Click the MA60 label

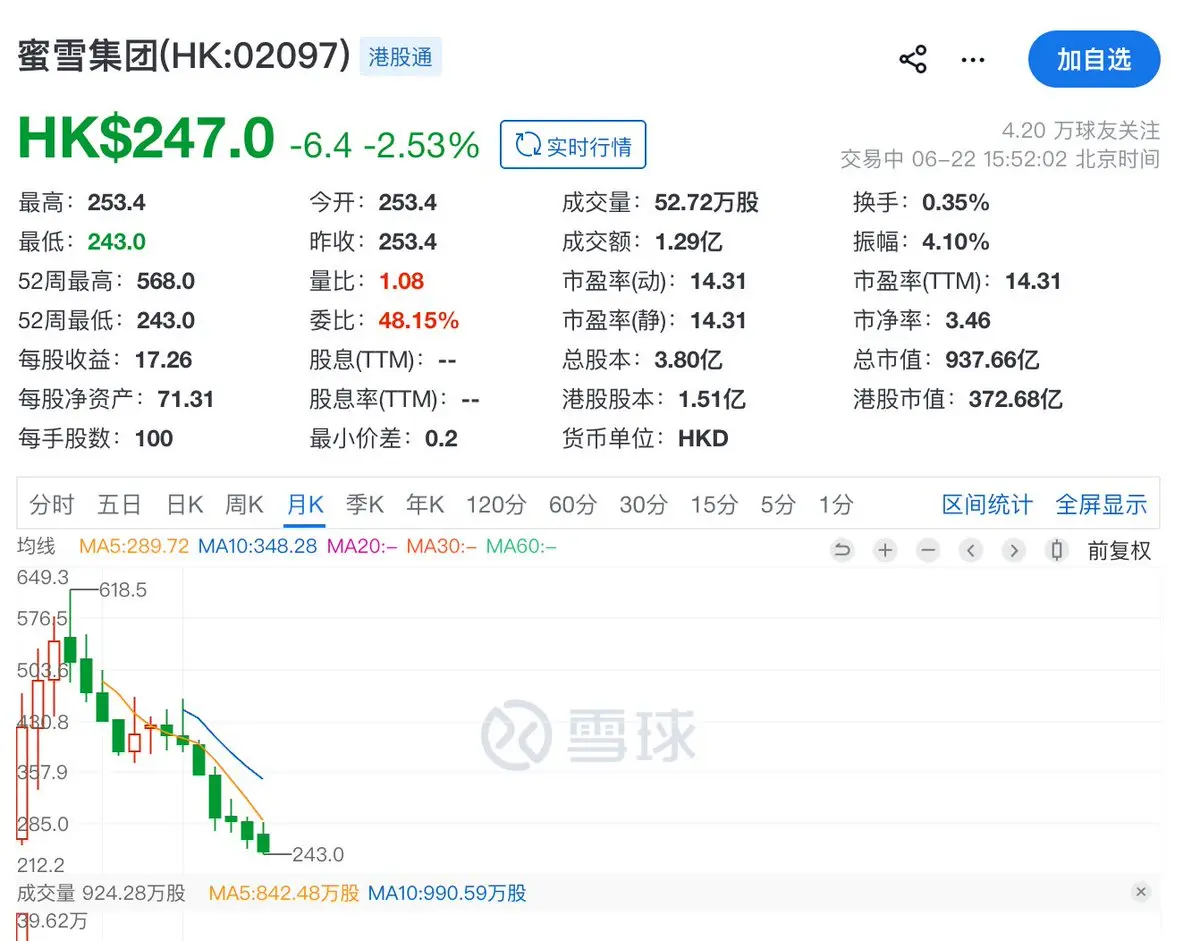coord(521,546)
